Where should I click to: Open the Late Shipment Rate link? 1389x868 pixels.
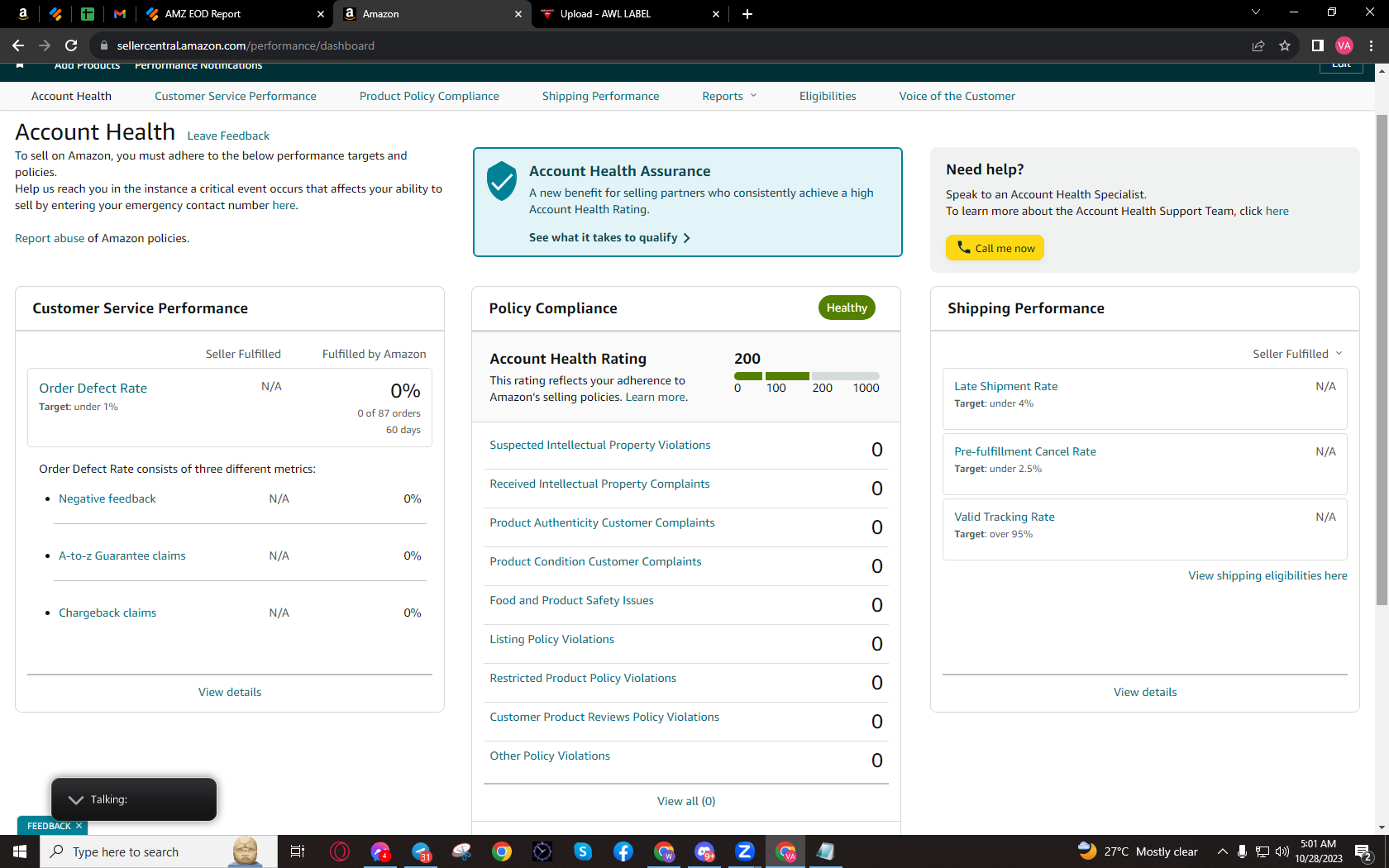1006,386
